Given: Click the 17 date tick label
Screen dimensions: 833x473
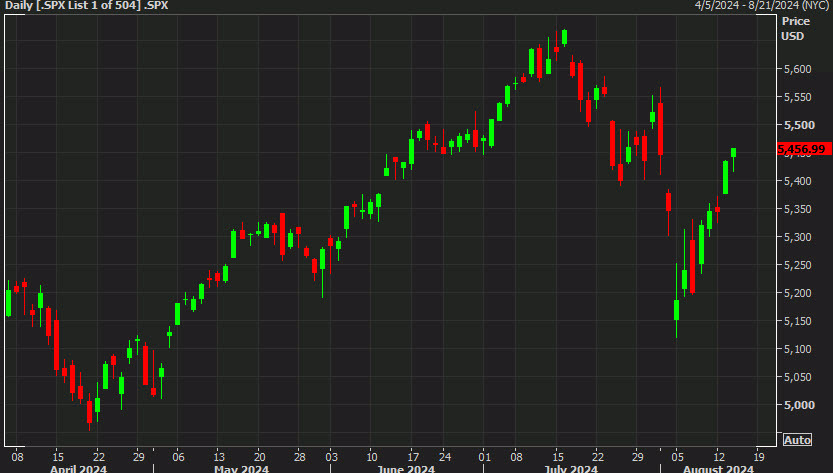Looking at the screenshot, I should (x=413, y=457).
